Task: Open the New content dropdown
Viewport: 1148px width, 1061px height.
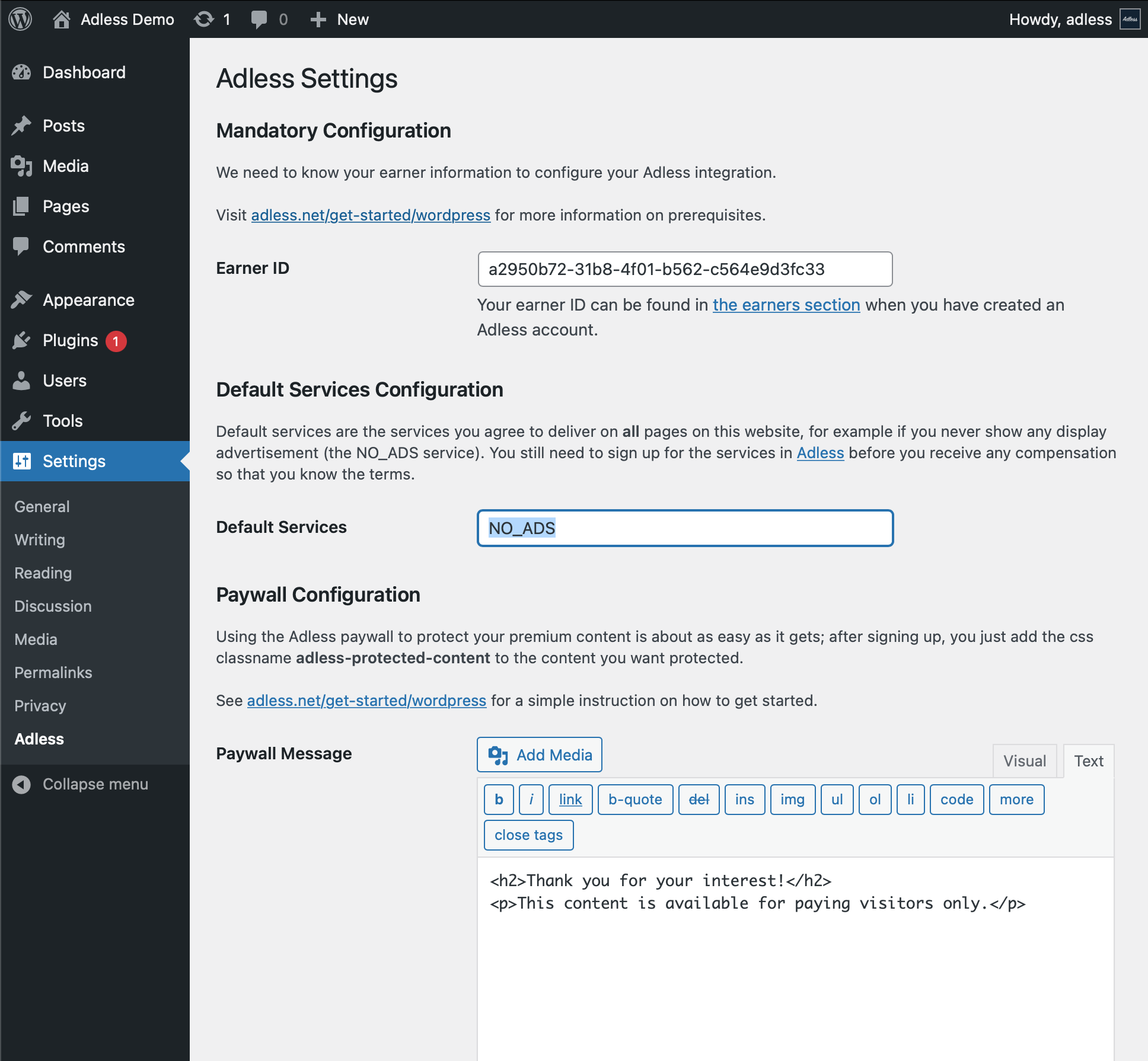Action: 340,19
